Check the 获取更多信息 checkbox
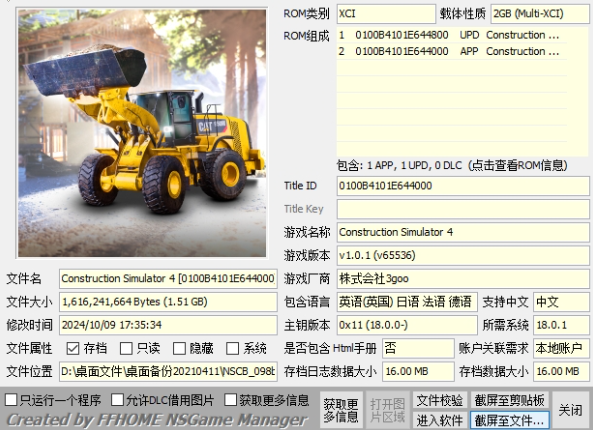Viewport: 593px width, 430px height. (x=230, y=399)
